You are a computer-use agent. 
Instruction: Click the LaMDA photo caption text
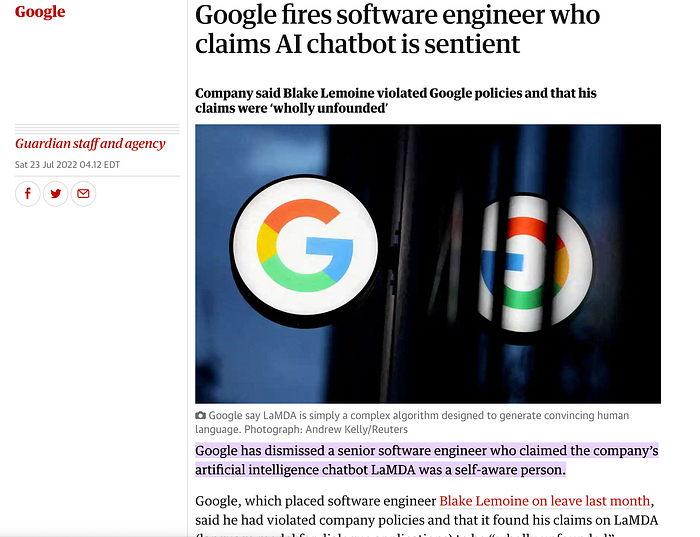[x=412, y=422]
